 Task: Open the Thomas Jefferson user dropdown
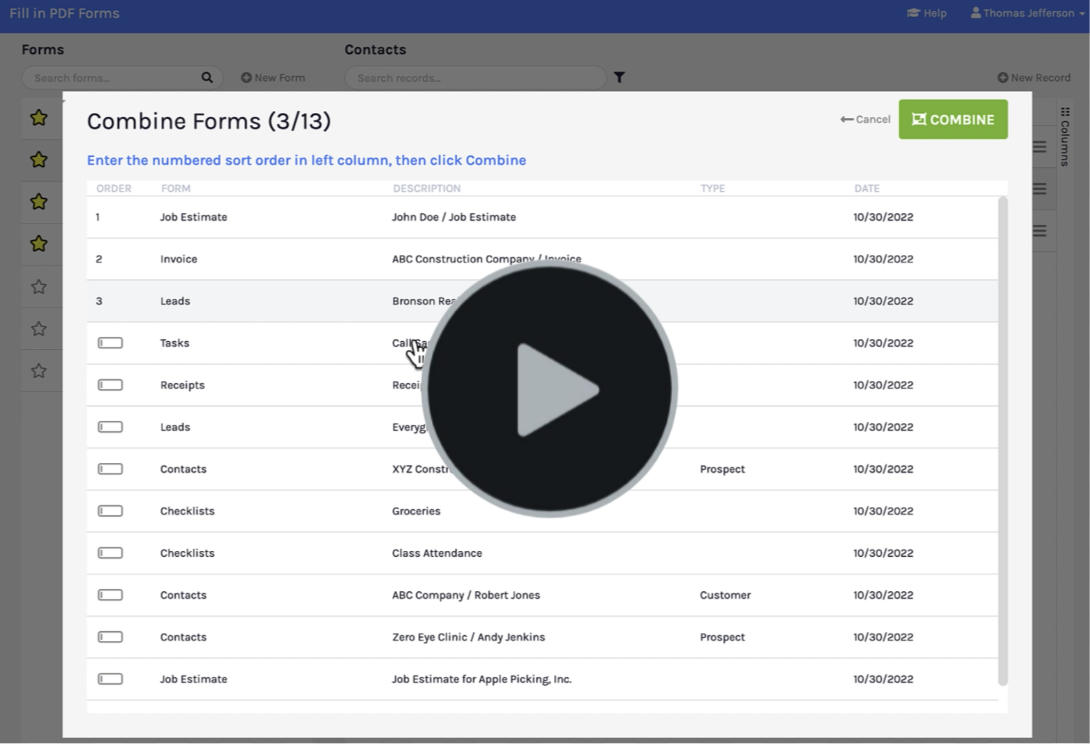[1027, 13]
